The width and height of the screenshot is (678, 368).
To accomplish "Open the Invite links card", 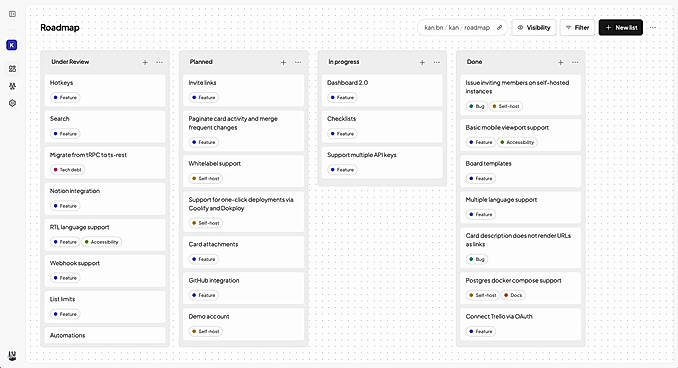I will click(243, 90).
